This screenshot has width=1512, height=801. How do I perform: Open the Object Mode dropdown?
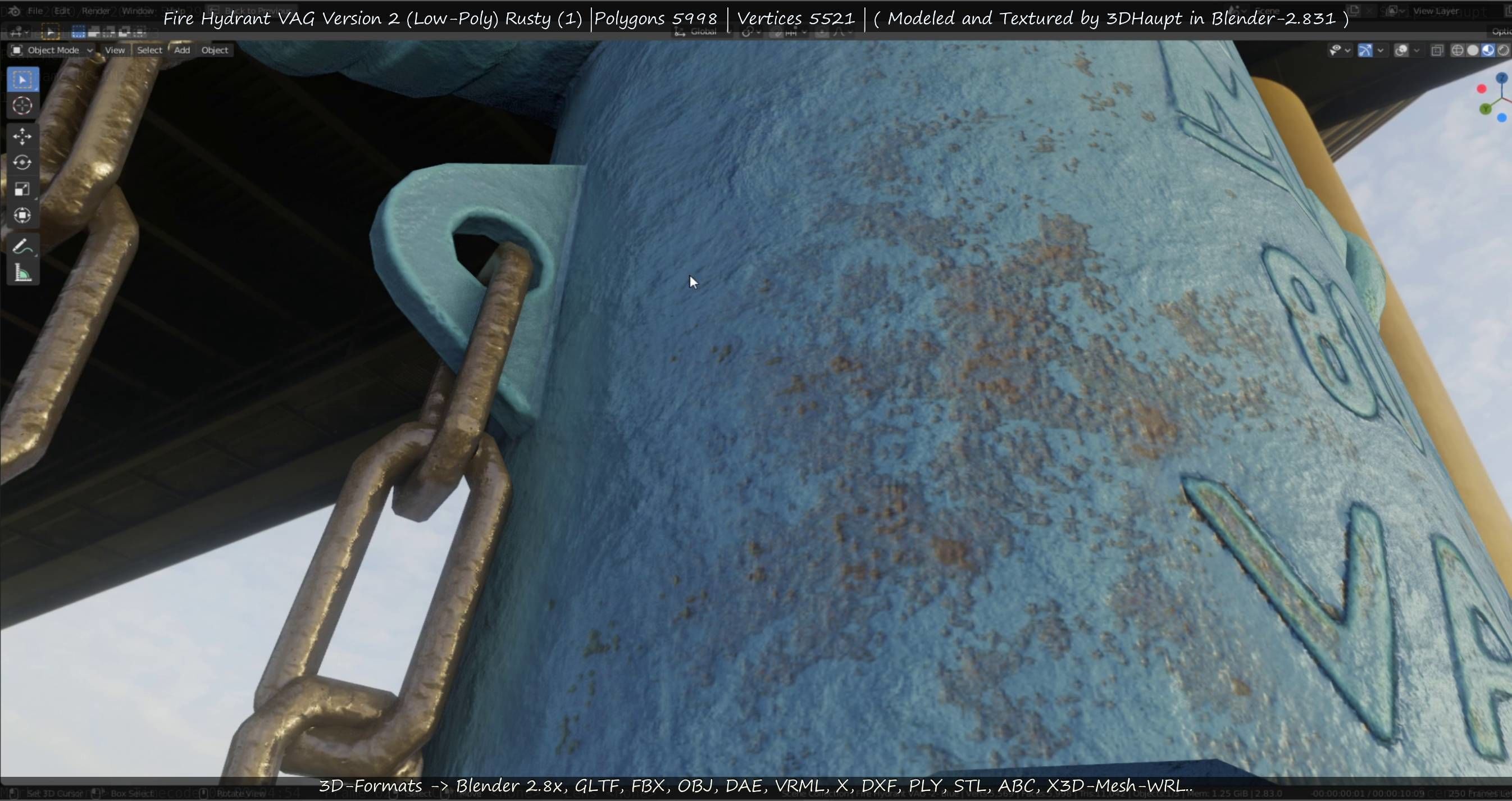point(52,50)
